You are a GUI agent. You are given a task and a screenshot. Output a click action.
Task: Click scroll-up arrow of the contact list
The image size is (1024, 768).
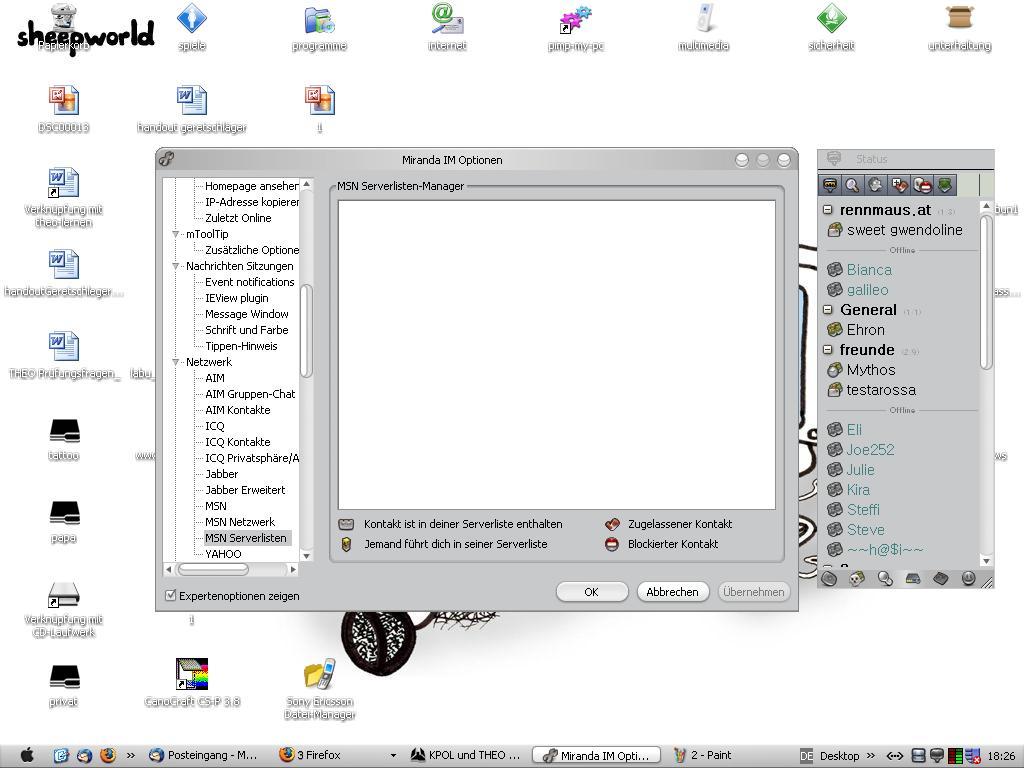(986, 206)
